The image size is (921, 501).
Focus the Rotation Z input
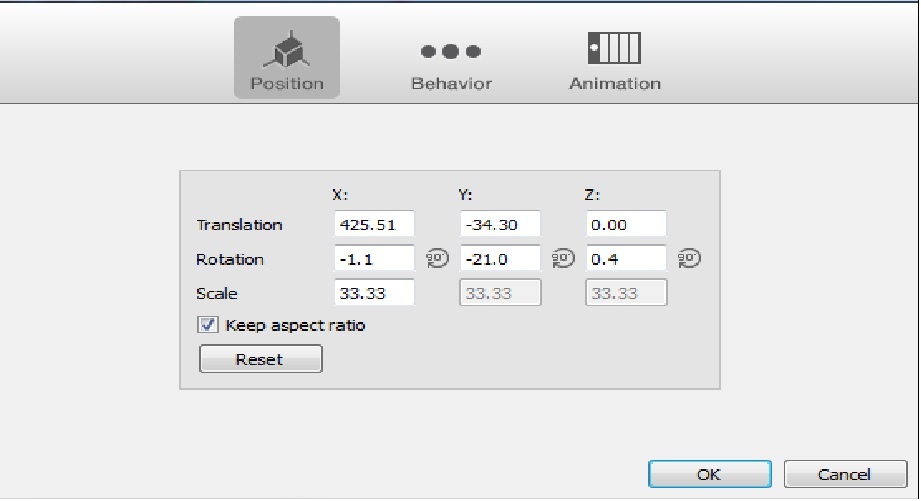(x=626, y=259)
